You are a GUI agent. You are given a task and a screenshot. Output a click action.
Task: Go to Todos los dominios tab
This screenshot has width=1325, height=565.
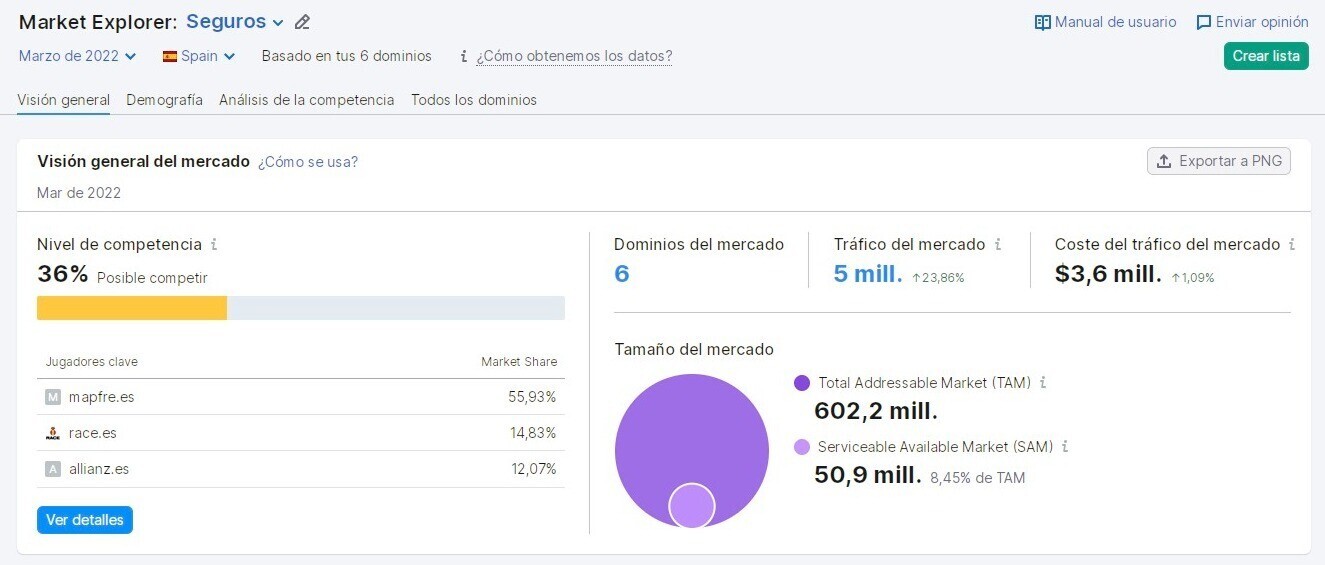click(x=474, y=100)
